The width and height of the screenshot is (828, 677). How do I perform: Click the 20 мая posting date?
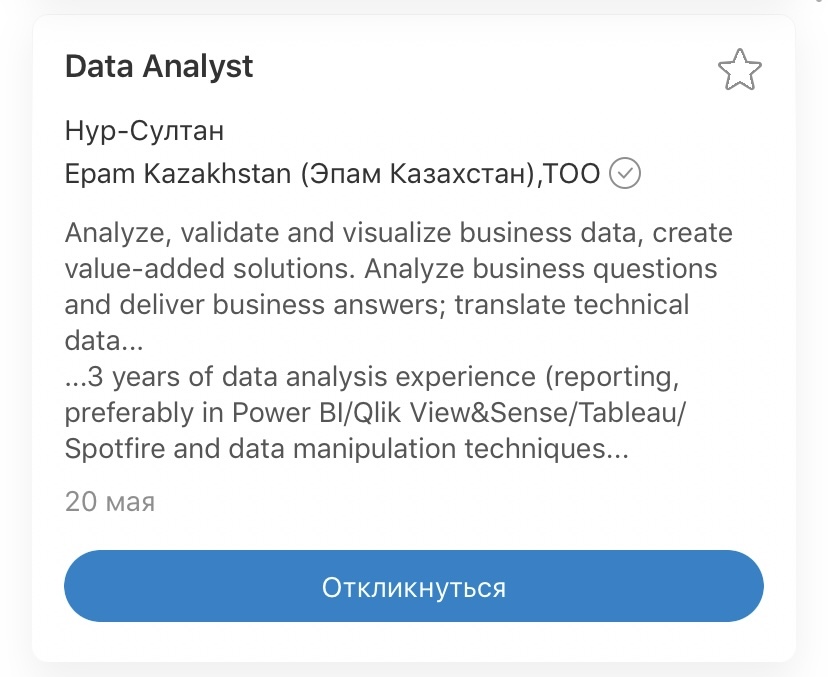[x=110, y=502]
